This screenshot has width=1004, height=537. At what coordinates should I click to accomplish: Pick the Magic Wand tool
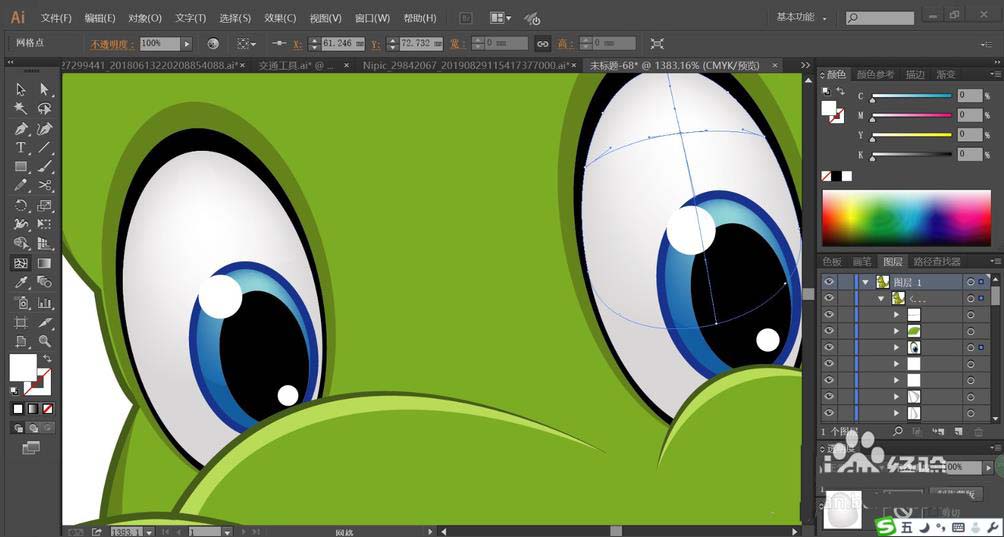pyautogui.click(x=20, y=108)
